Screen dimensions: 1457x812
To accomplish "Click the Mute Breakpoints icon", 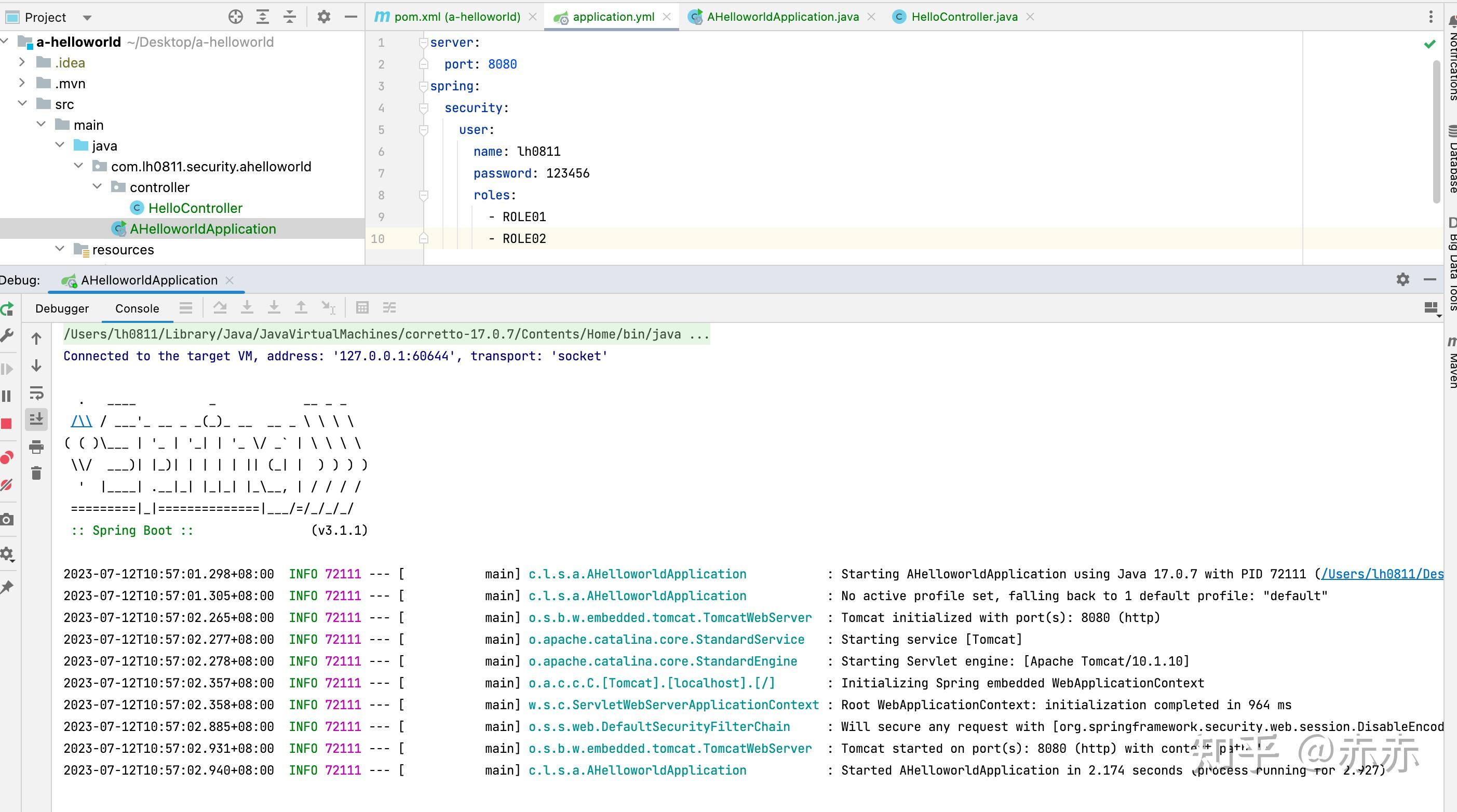I will coord(7,485).
